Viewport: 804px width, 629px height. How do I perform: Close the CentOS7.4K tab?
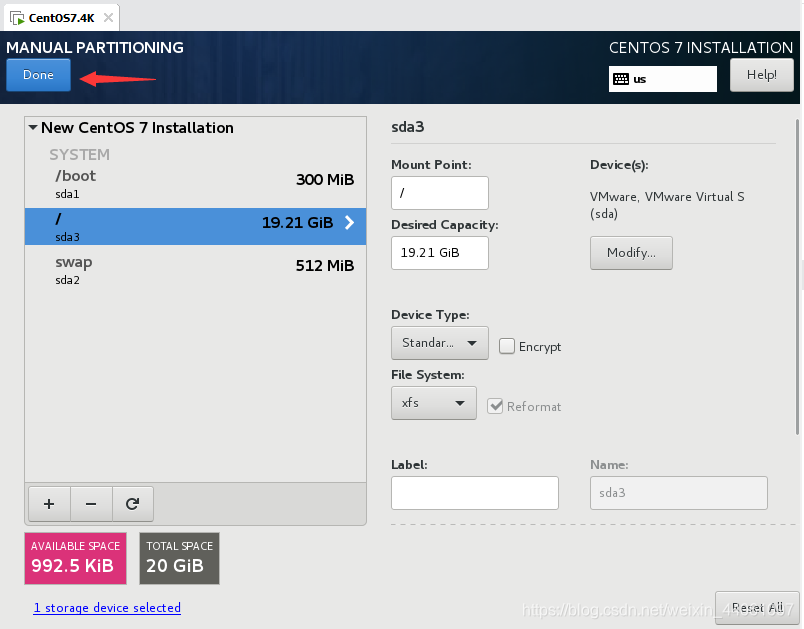[108, 18]
